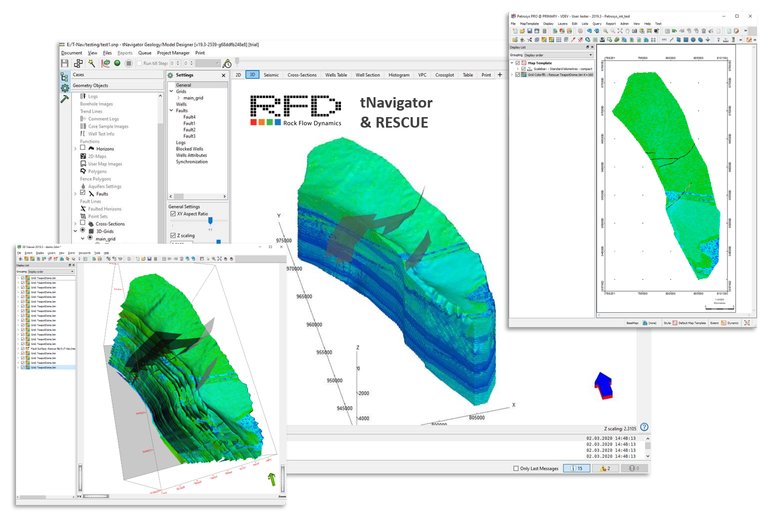The height and width of the screenshot is (517, 771).
Task: Click the magnifier zoom icon in Petrosys toolbar
Action: click(605, 31)
